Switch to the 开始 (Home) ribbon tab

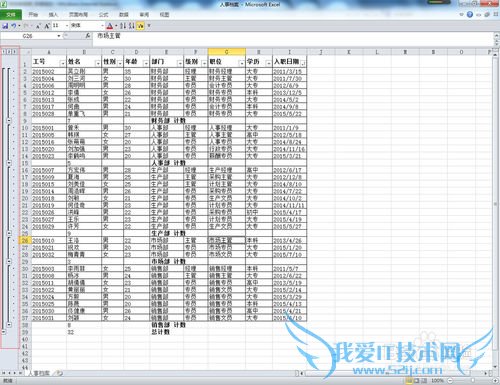pyautogui.click(x=33, y=15)
